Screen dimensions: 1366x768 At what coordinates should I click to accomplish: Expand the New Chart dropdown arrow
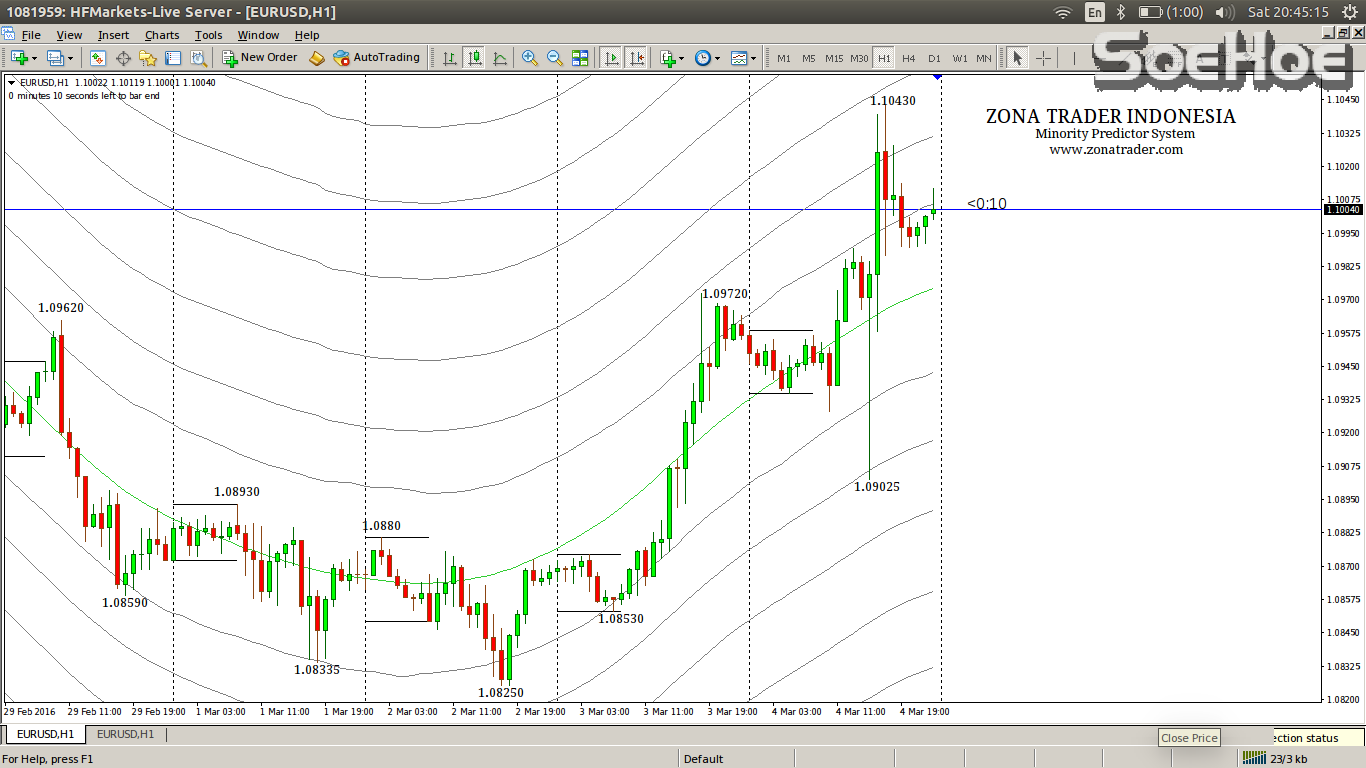(36, 58)
